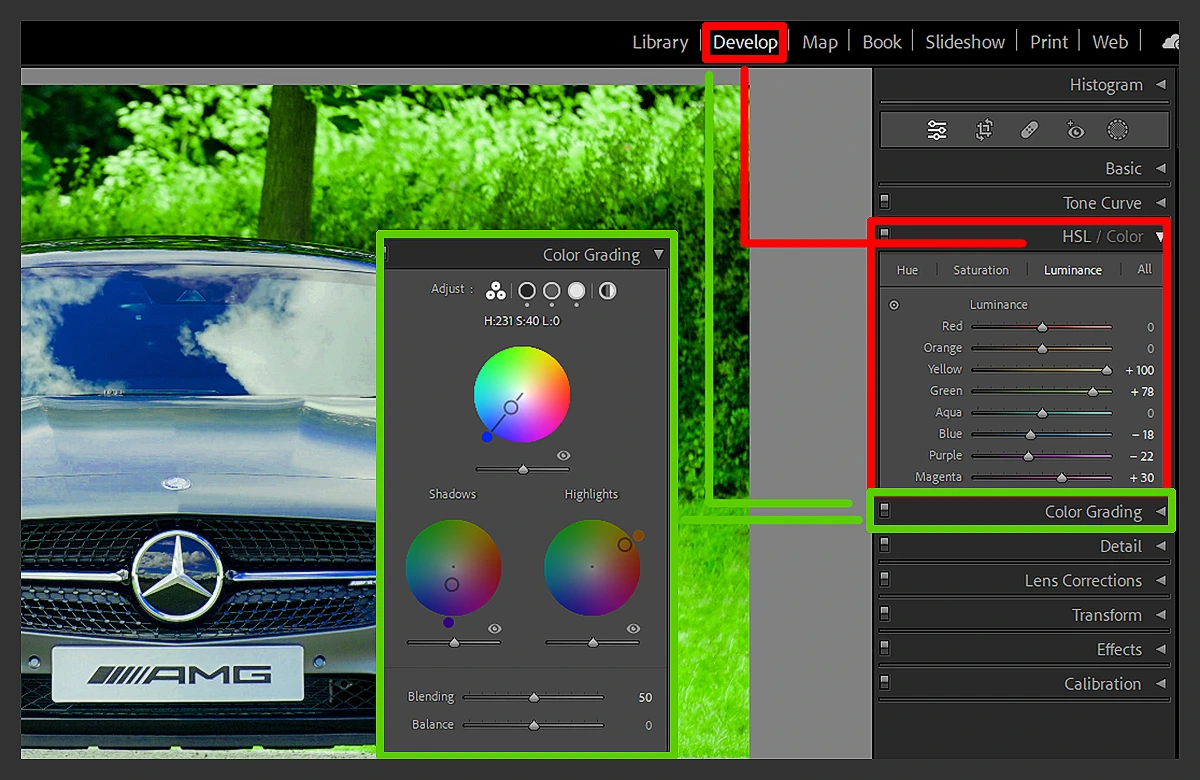Click the Shadows color wheel

click(453, 568)
